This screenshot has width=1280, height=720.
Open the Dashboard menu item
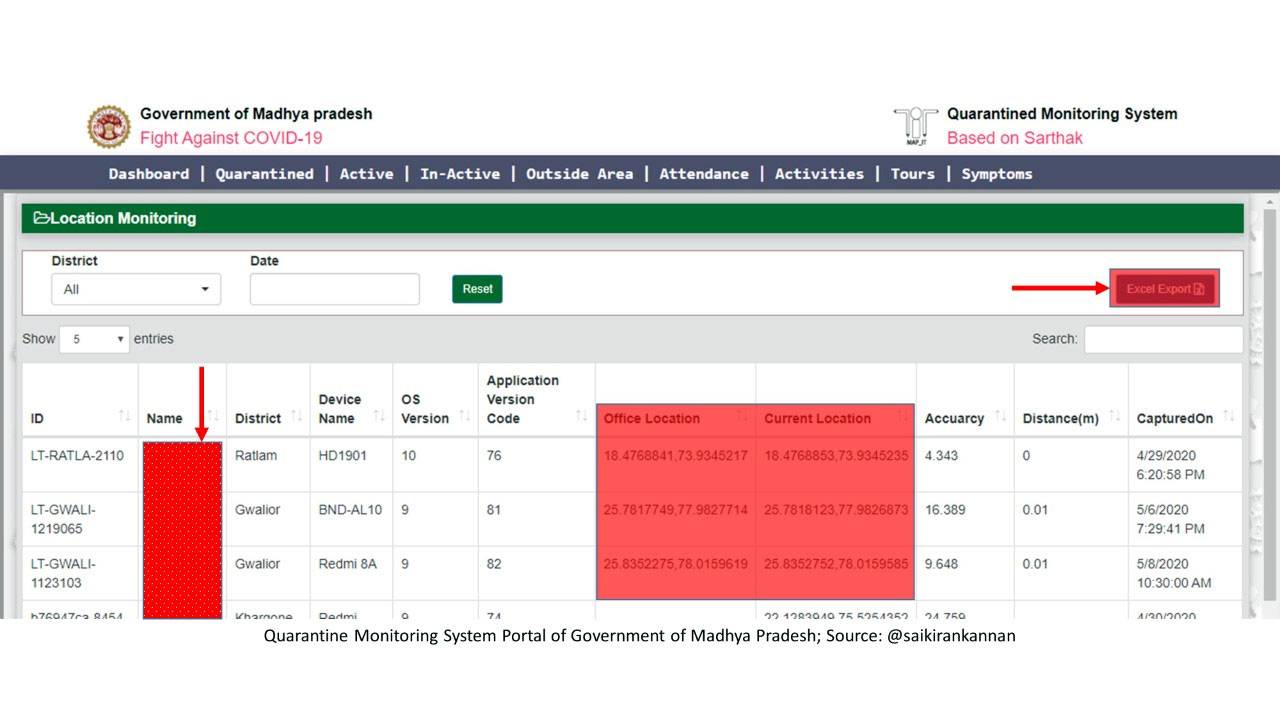coord(148,174)
